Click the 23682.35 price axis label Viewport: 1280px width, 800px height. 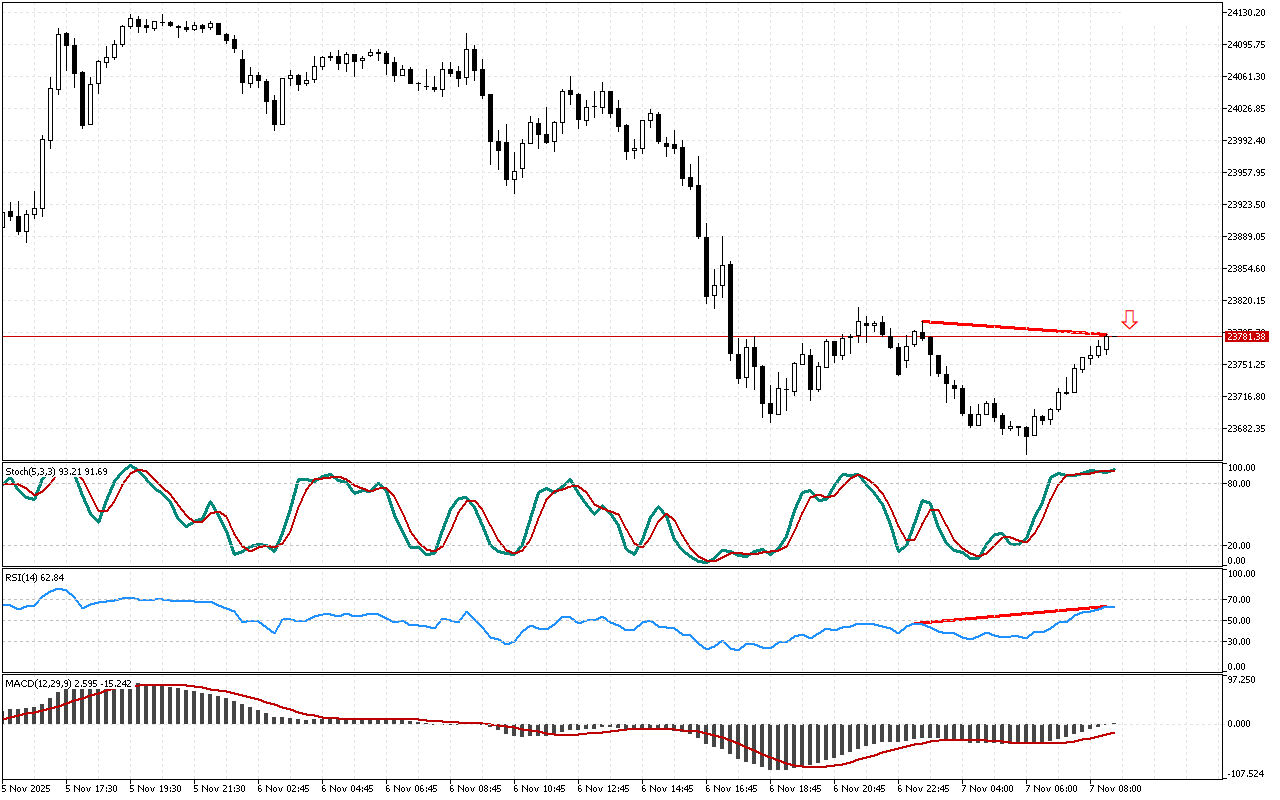pyautogui.click(x=1247, y=429)
